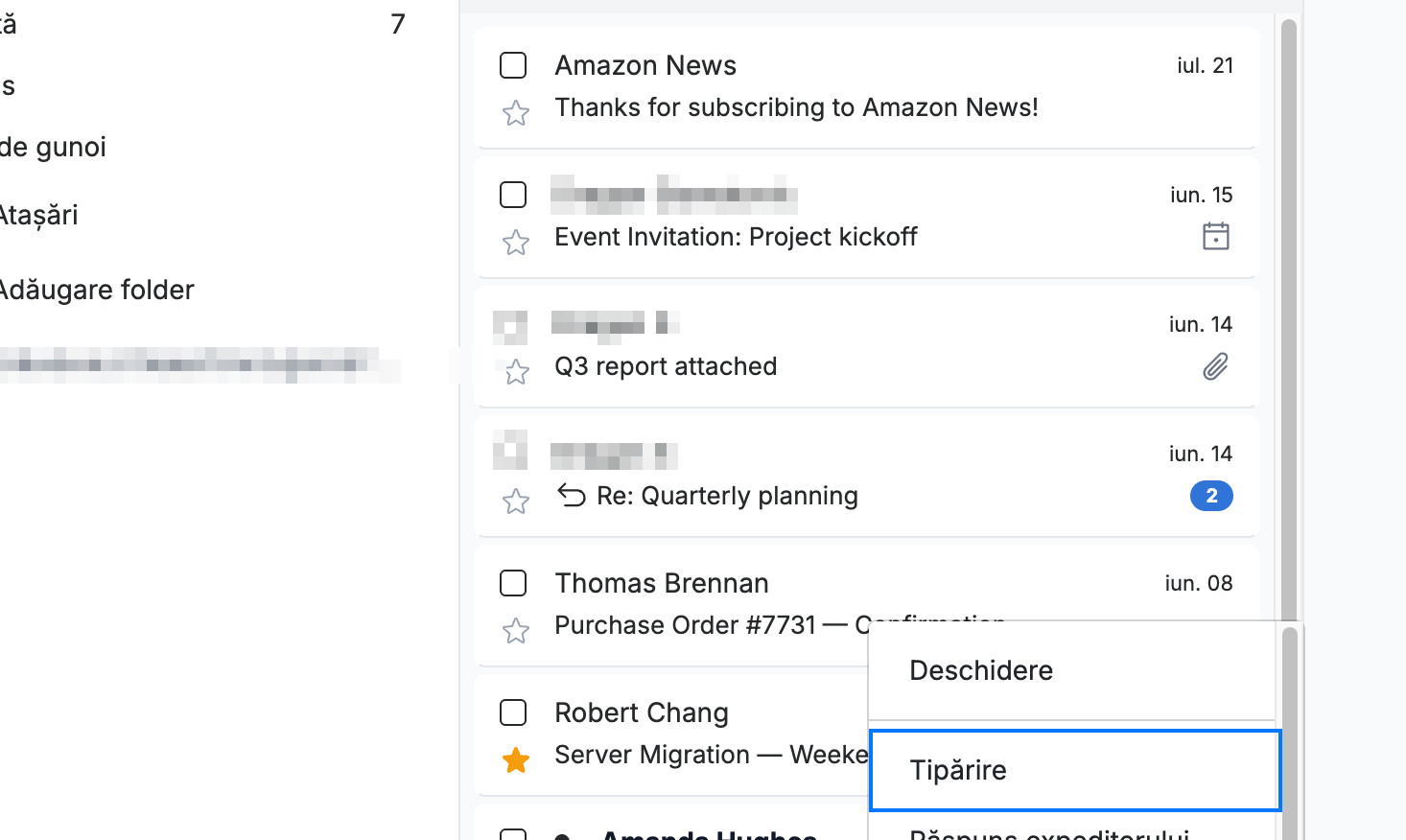The height and width of the screenshot is (840, 1406).
Task: Click the reply arrow icon on Quarterly planning
Action: click(572, 495)
